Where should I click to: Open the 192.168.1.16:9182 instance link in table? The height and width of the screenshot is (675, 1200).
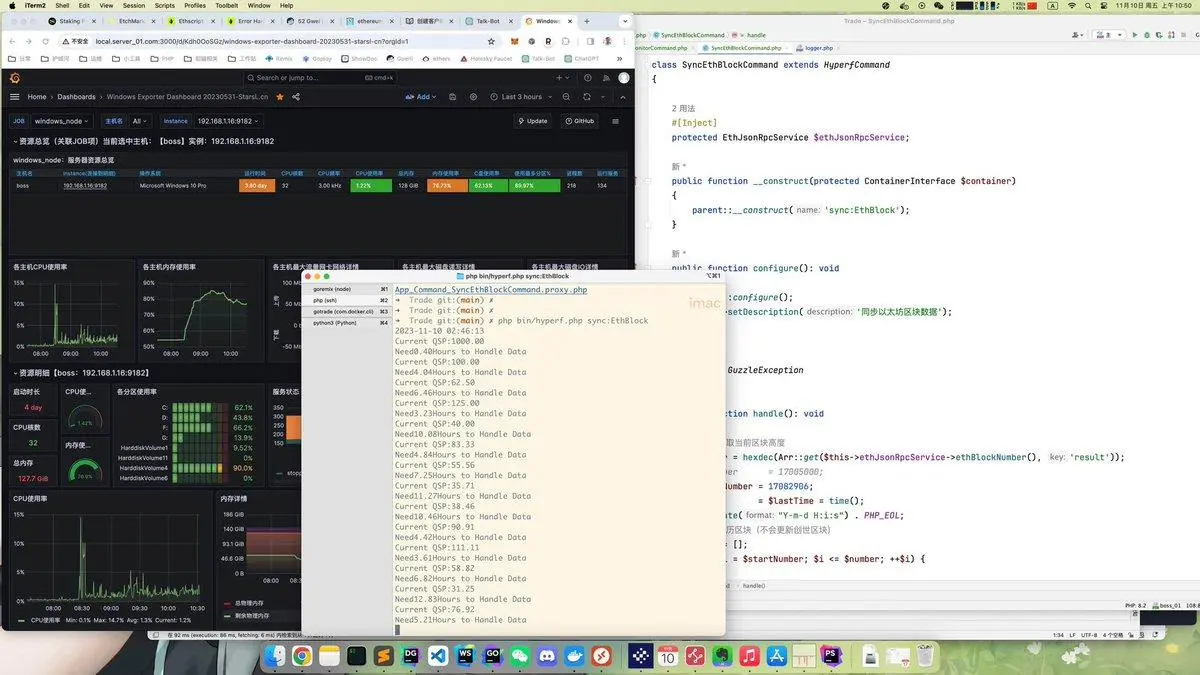[85, 186]
